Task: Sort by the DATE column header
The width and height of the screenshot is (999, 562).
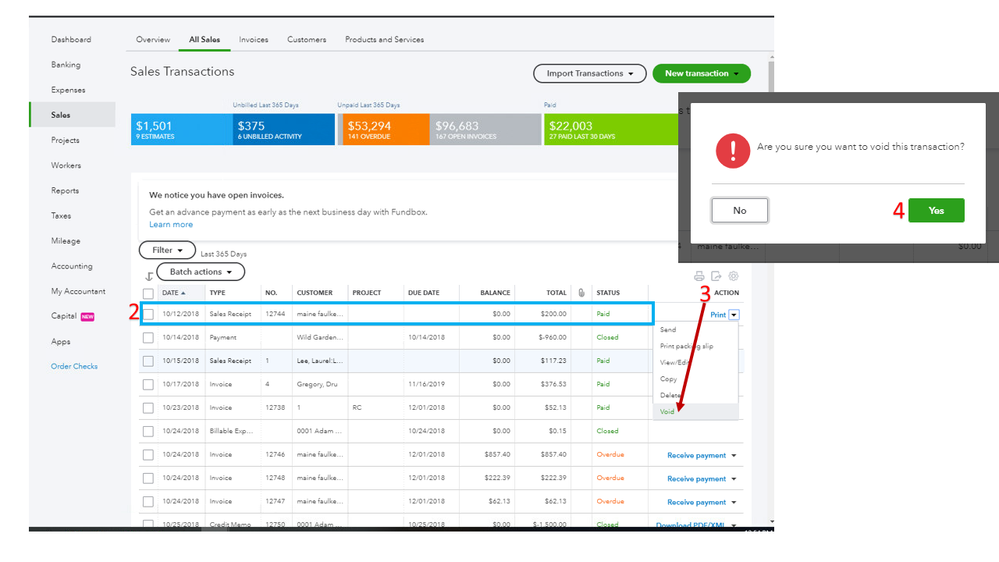Action: [173, 292]
